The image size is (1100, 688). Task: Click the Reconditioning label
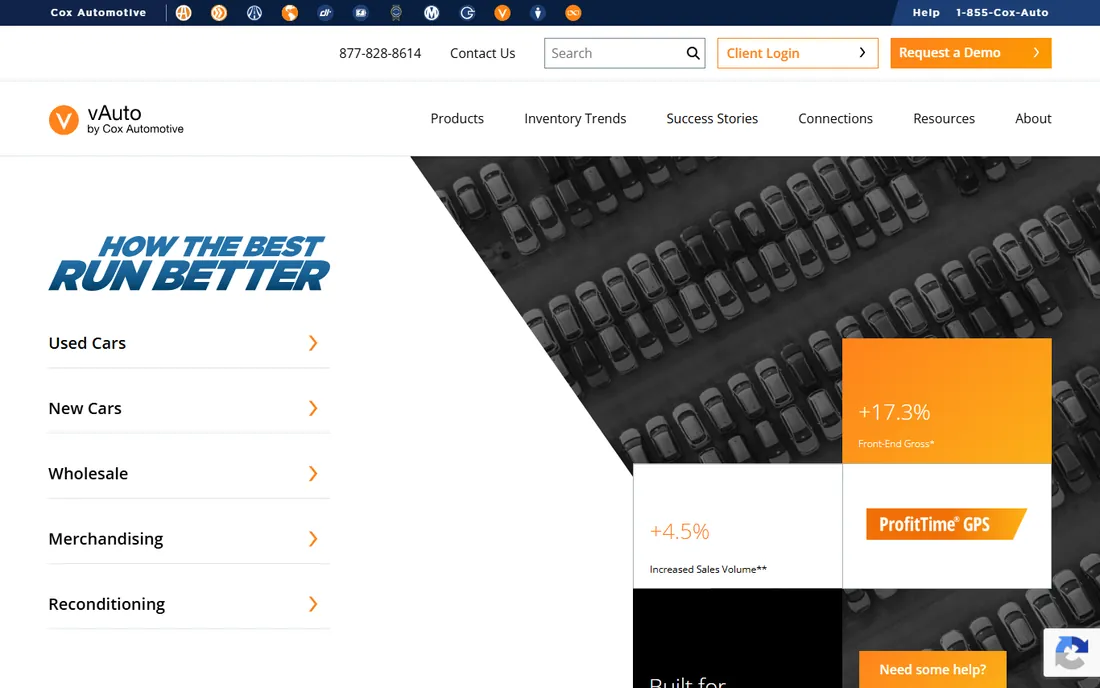(x=107, y=604)
